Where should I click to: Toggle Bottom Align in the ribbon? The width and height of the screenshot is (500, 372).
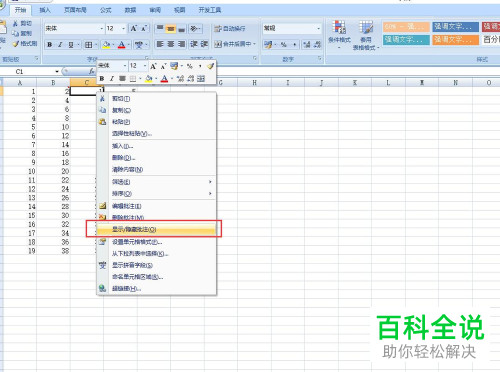tap(181, 29)
